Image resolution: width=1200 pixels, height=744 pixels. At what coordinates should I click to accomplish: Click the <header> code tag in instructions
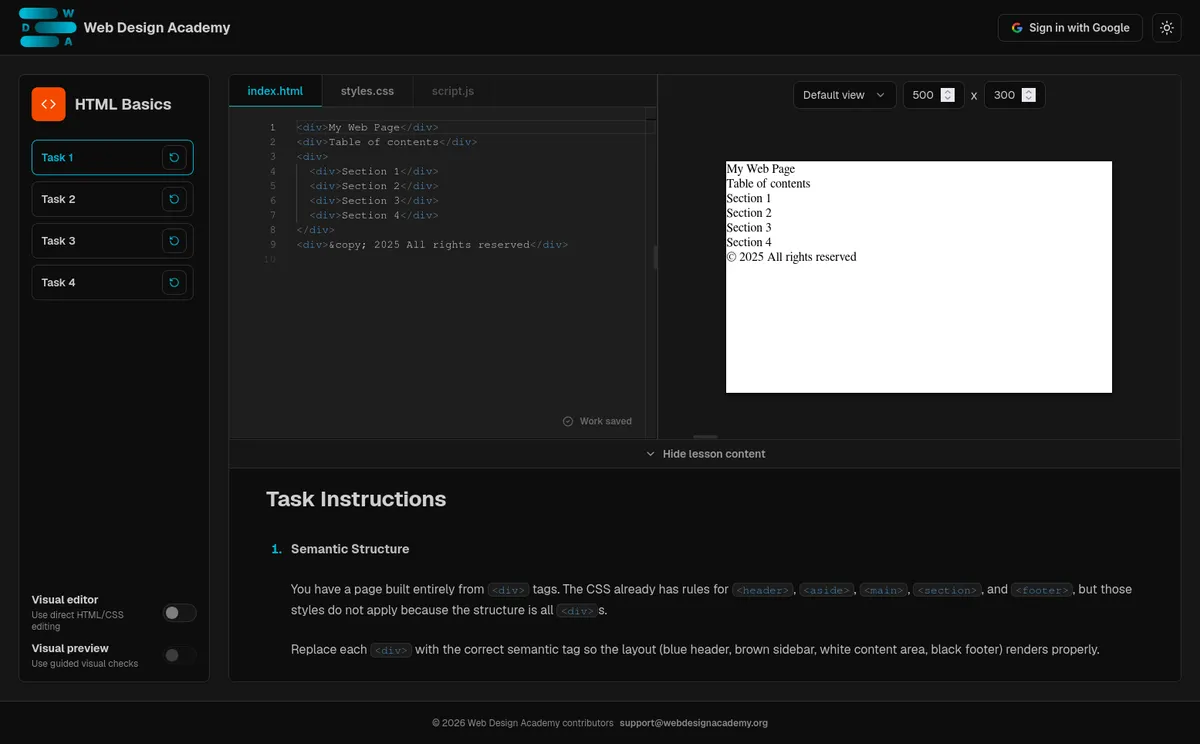[x=763, y=590]
